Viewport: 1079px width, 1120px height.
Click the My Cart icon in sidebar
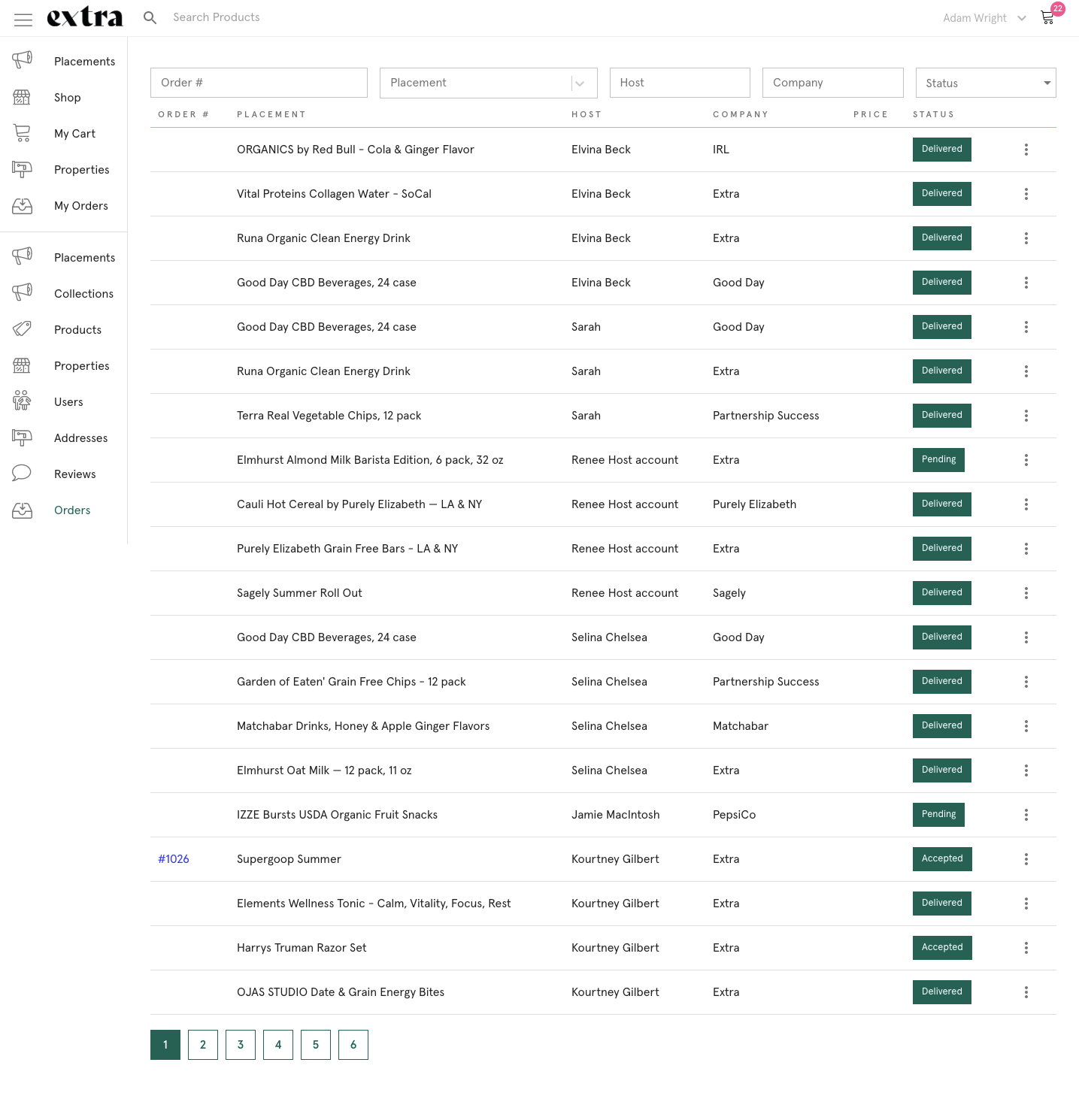[x=23, y=133]
